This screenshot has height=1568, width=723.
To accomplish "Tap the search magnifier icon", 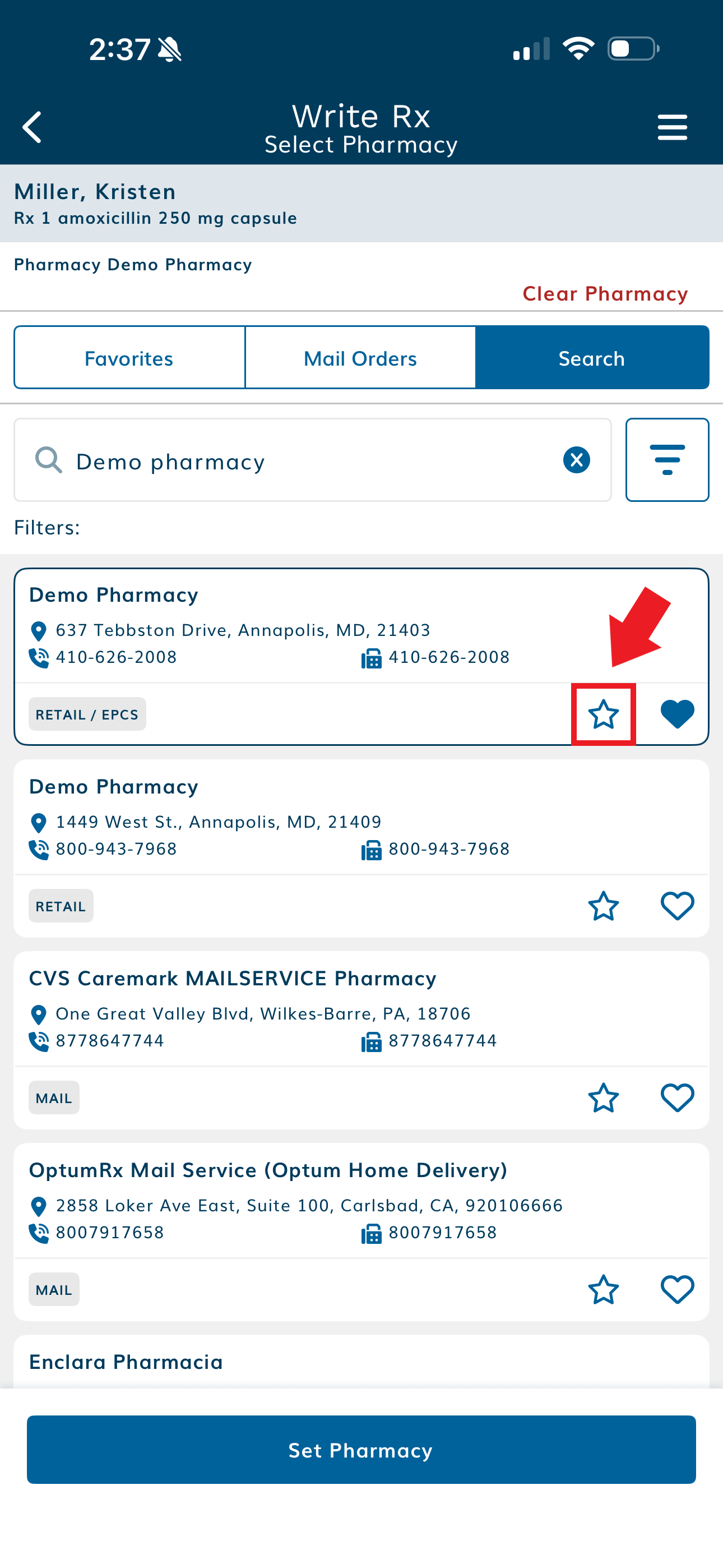I will (49, 460).
